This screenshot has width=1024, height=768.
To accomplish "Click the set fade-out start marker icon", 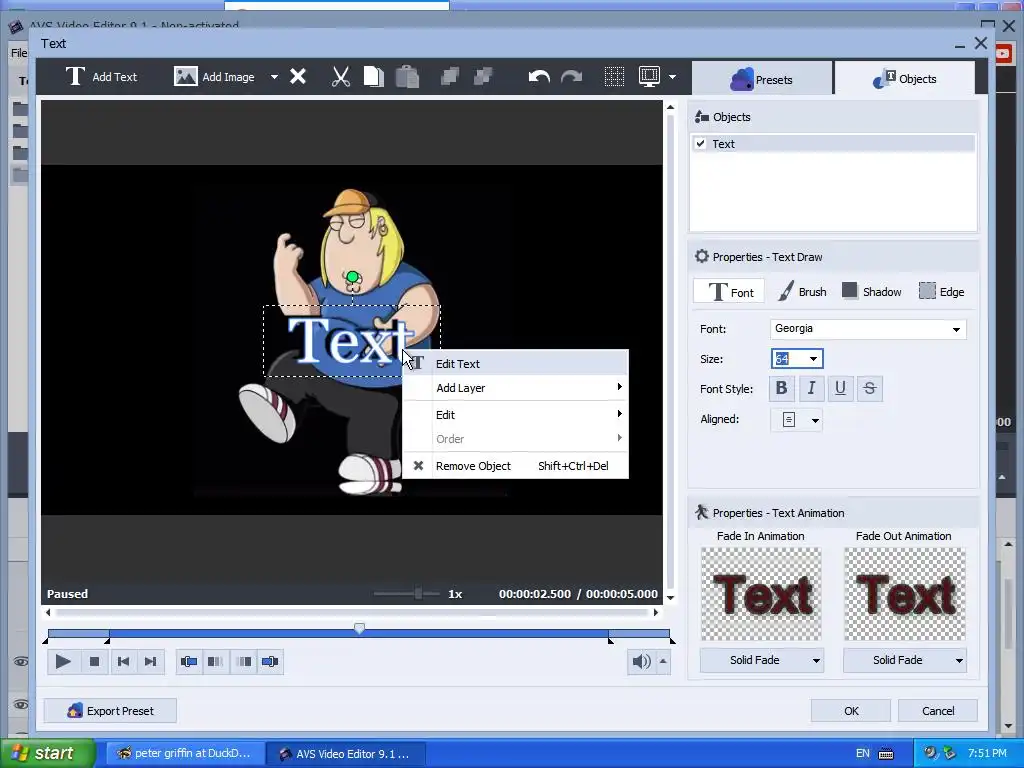I will (x=244, y=662).
